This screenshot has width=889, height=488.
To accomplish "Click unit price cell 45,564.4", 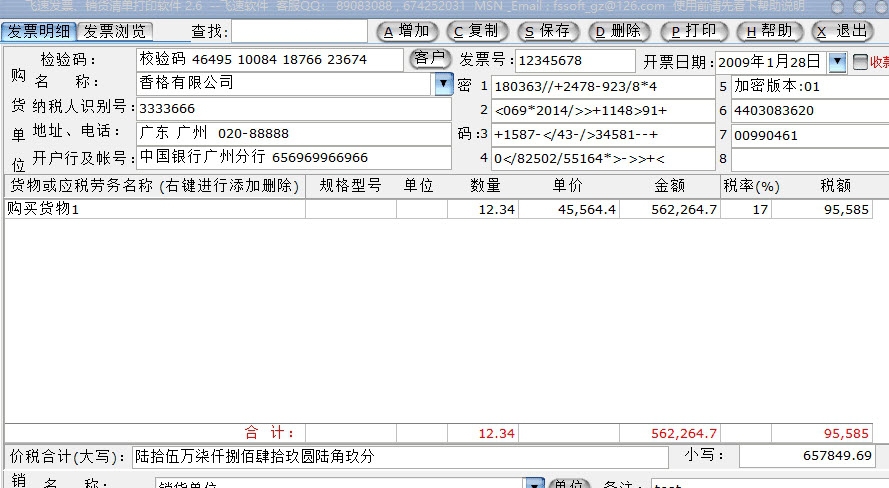I will (569, 209).
